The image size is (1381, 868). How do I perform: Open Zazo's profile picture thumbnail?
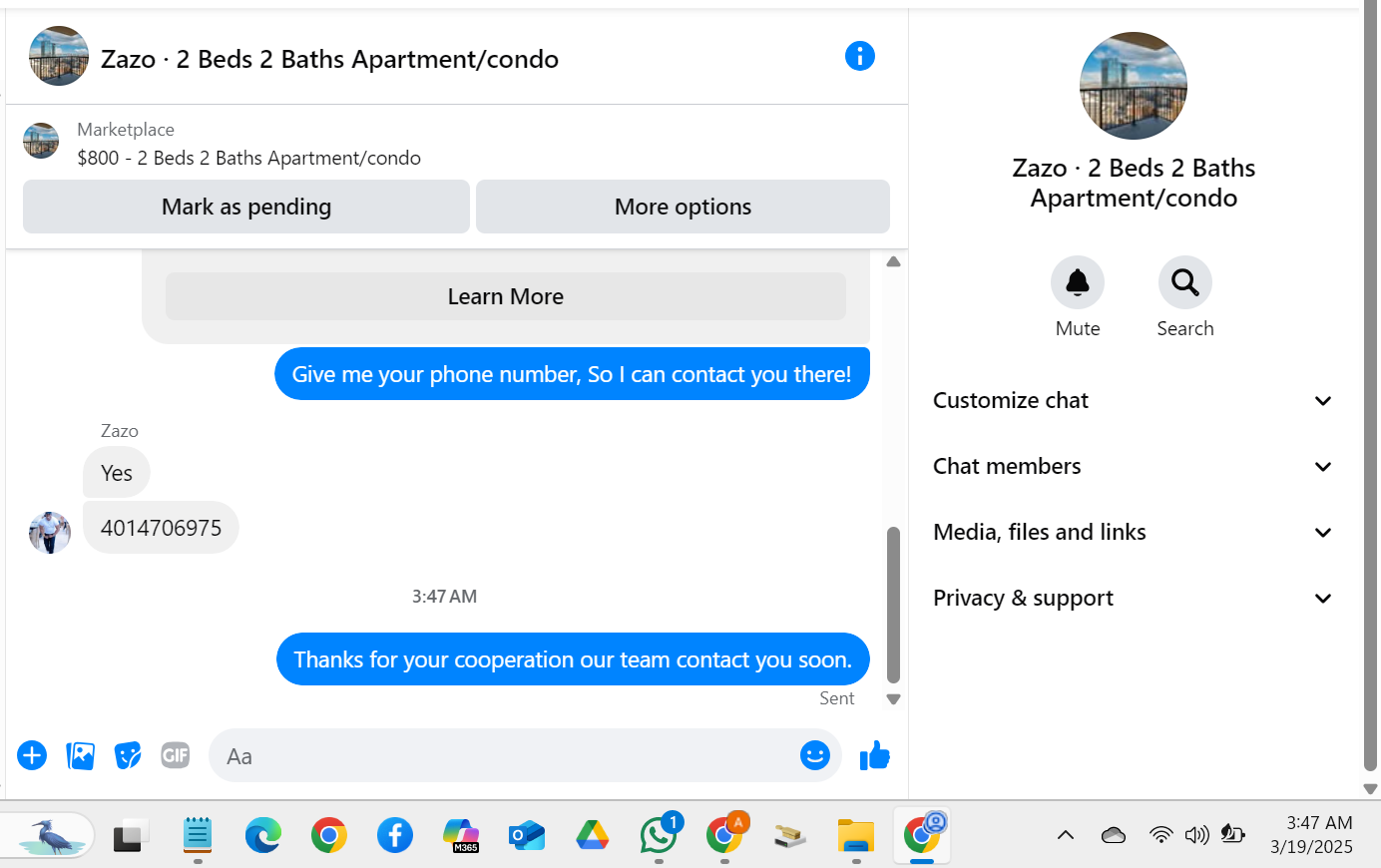point(50,533)
